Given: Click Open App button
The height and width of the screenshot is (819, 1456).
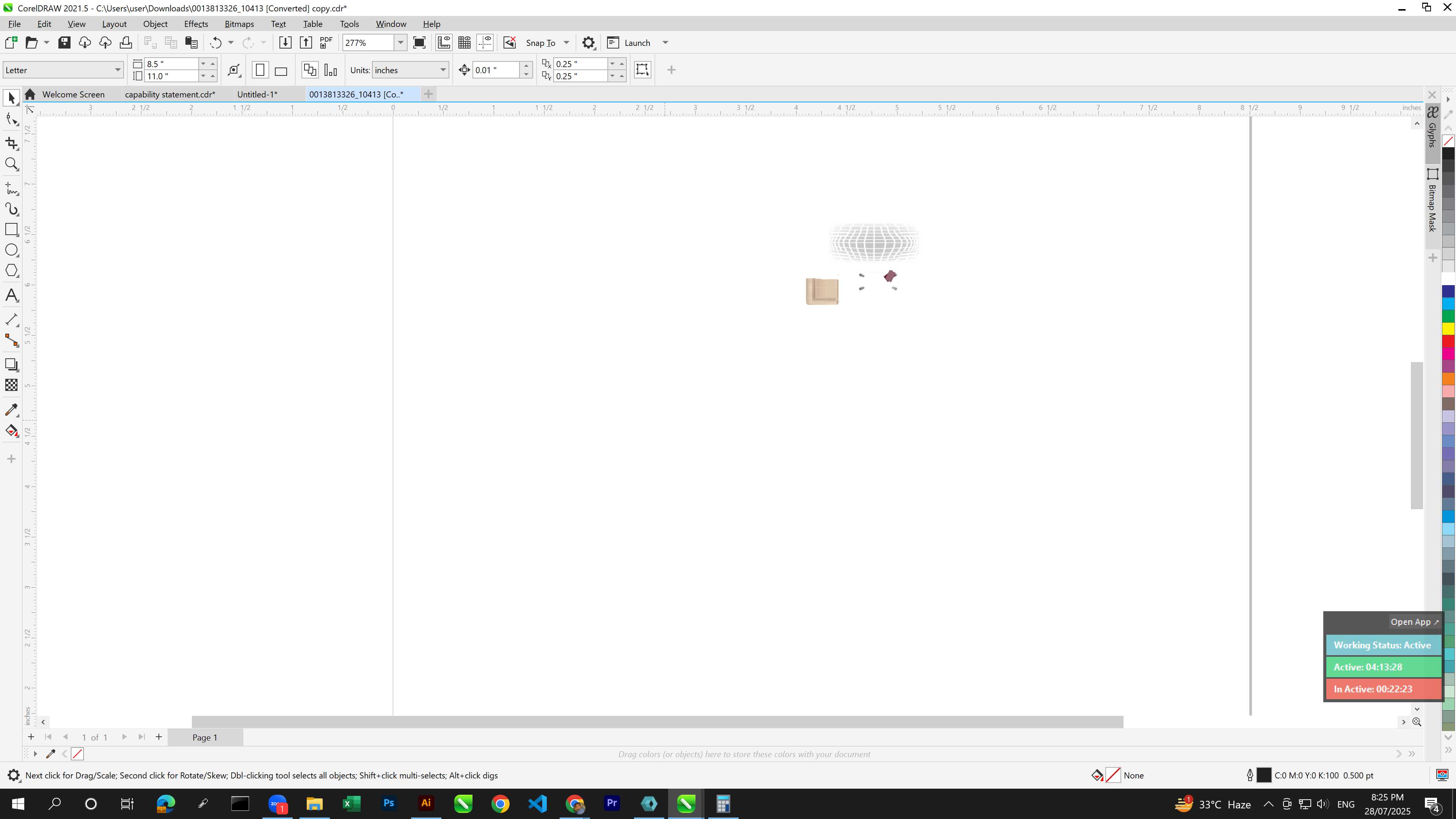Looking at the screenshot, I should pyautogui.click(x=1414, y=622).
